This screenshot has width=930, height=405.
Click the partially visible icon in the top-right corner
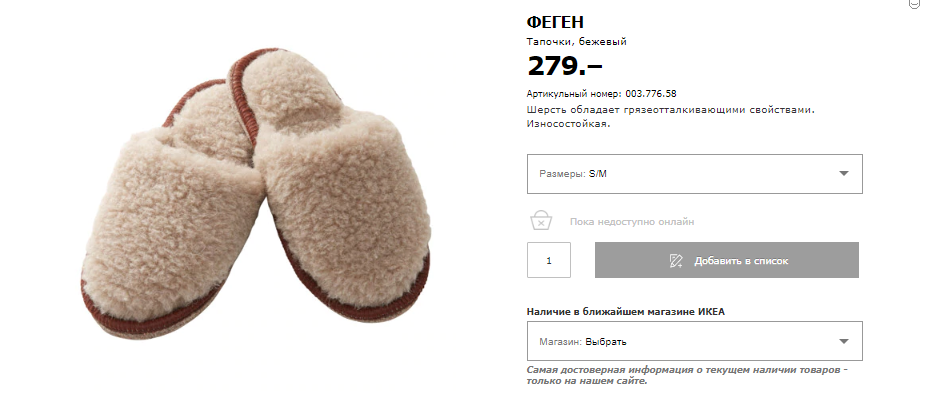[x=914, y=4]
